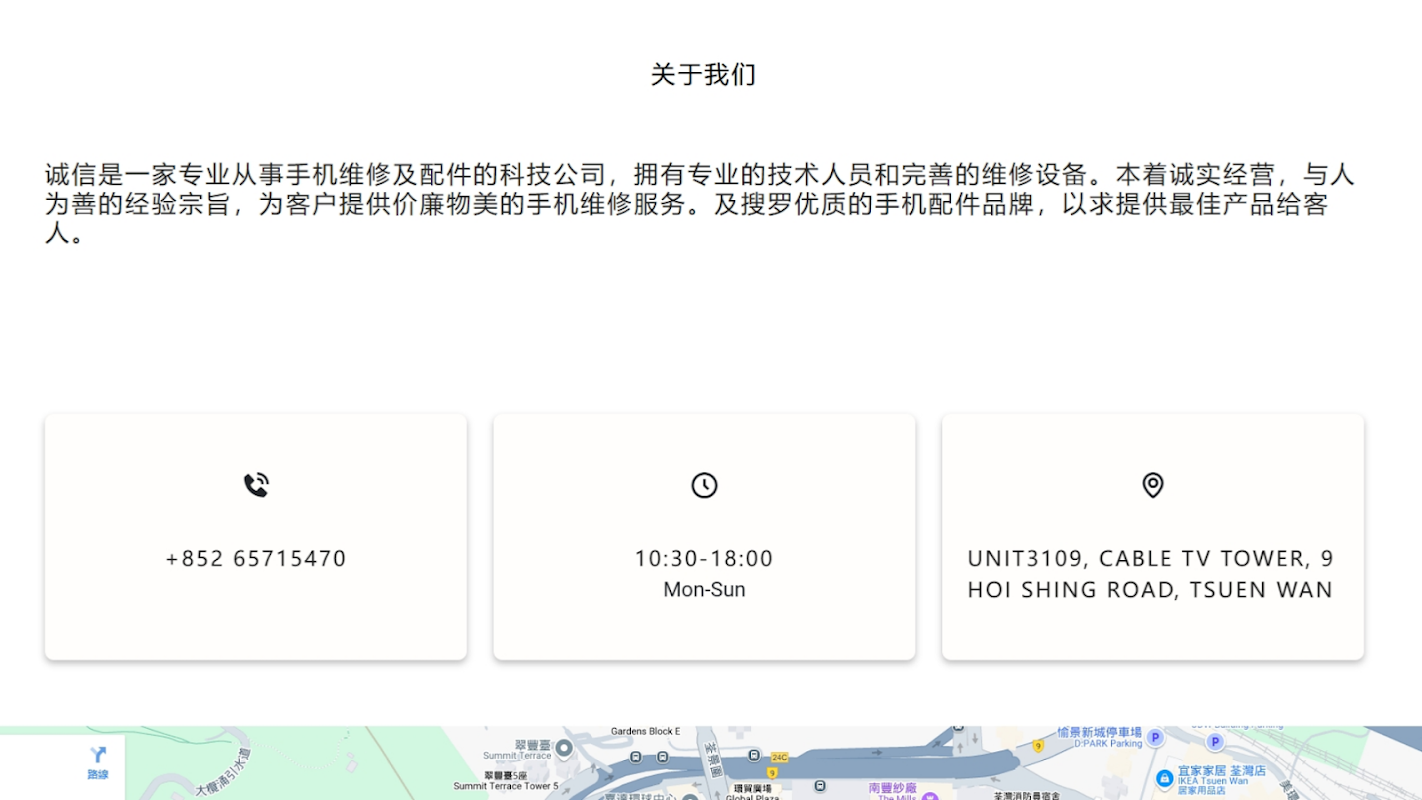Click the phone call icon

click(256, 485)
